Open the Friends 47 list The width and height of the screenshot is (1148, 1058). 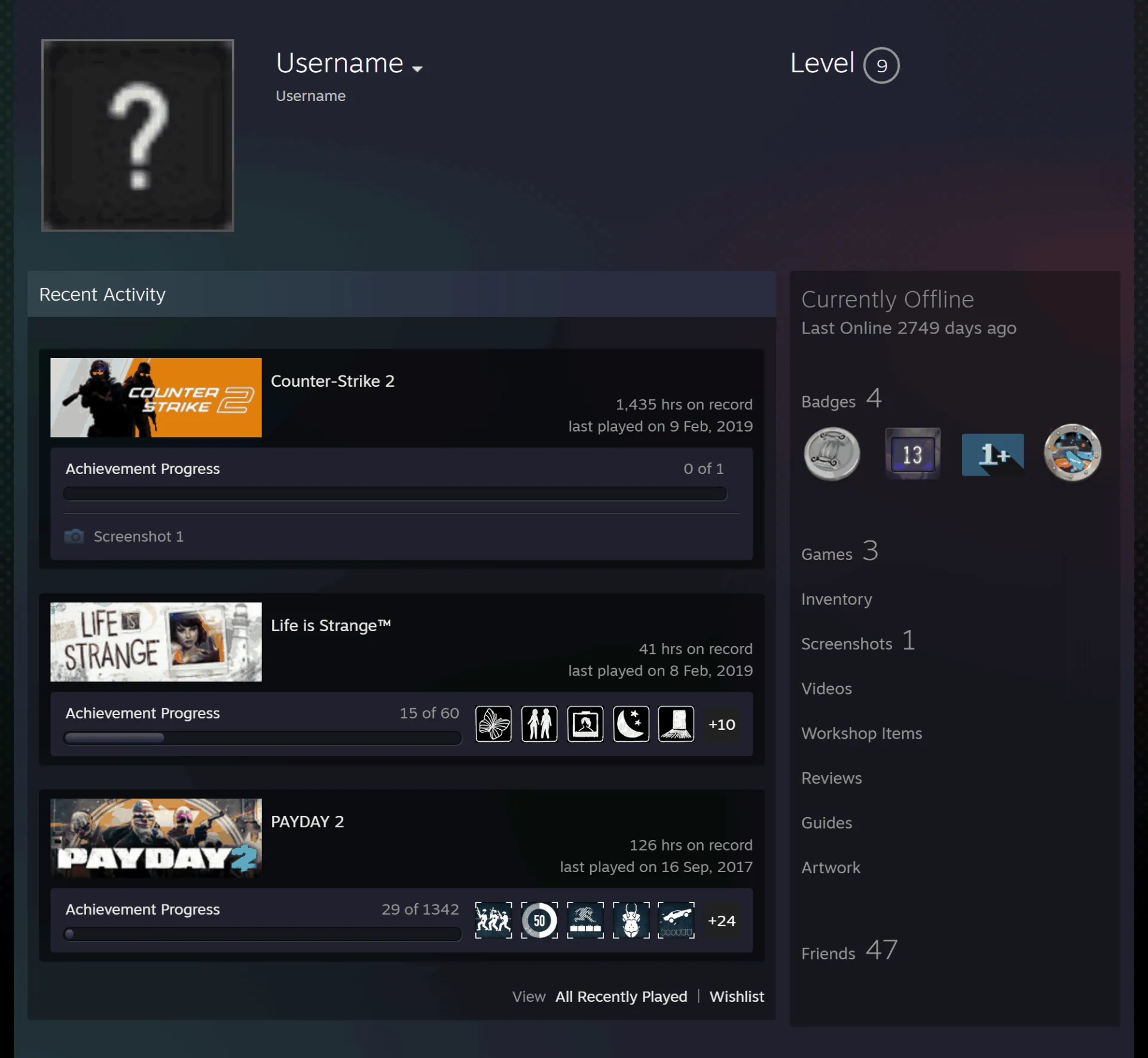pos(849,950)
